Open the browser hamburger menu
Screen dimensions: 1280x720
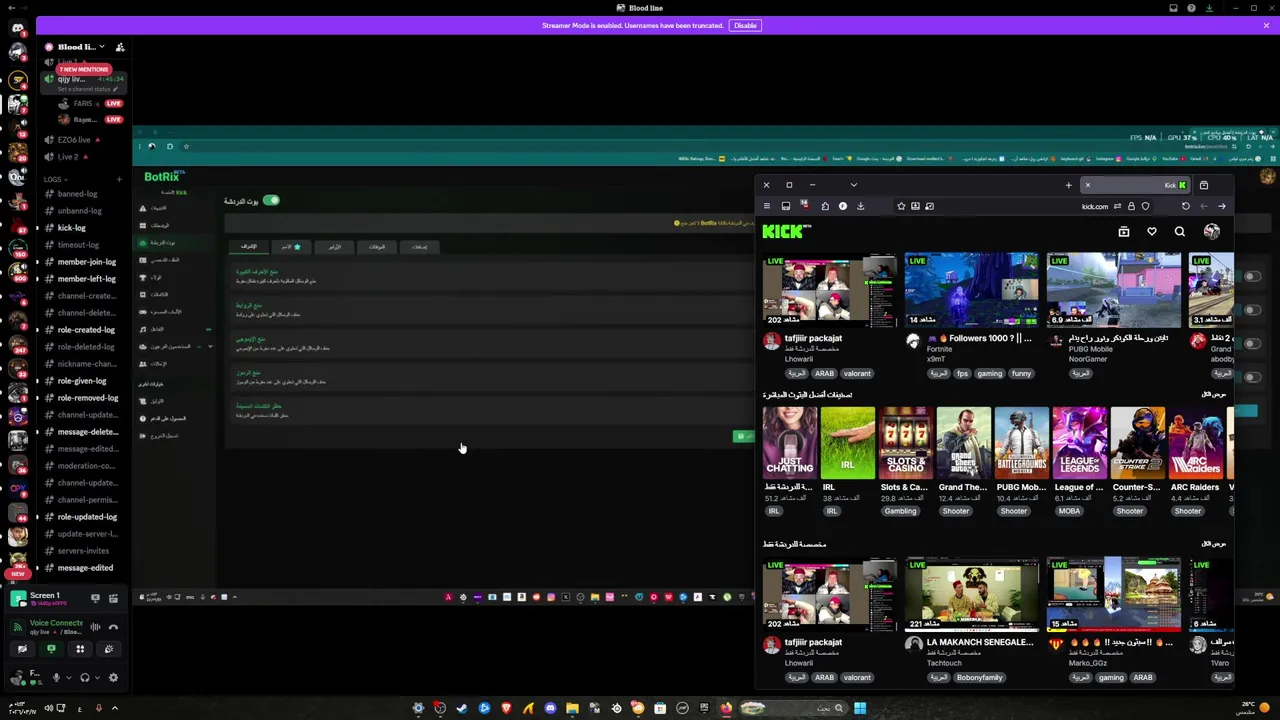[x=767, y=206]
